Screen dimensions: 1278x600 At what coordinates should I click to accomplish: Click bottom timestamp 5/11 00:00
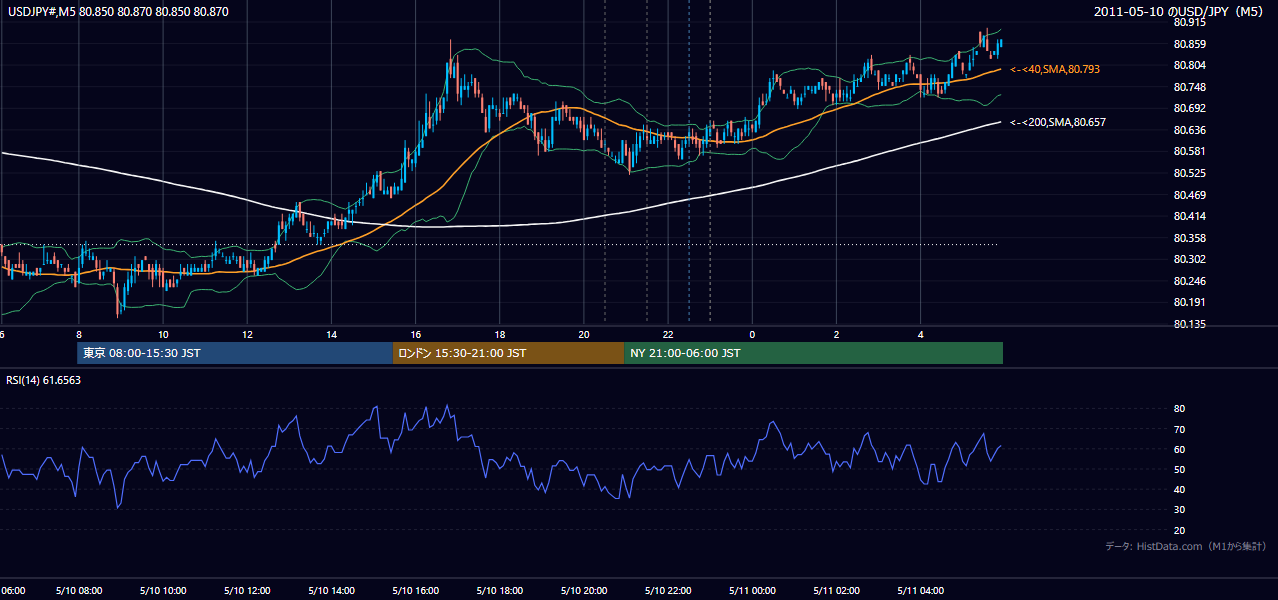[752, 591]
